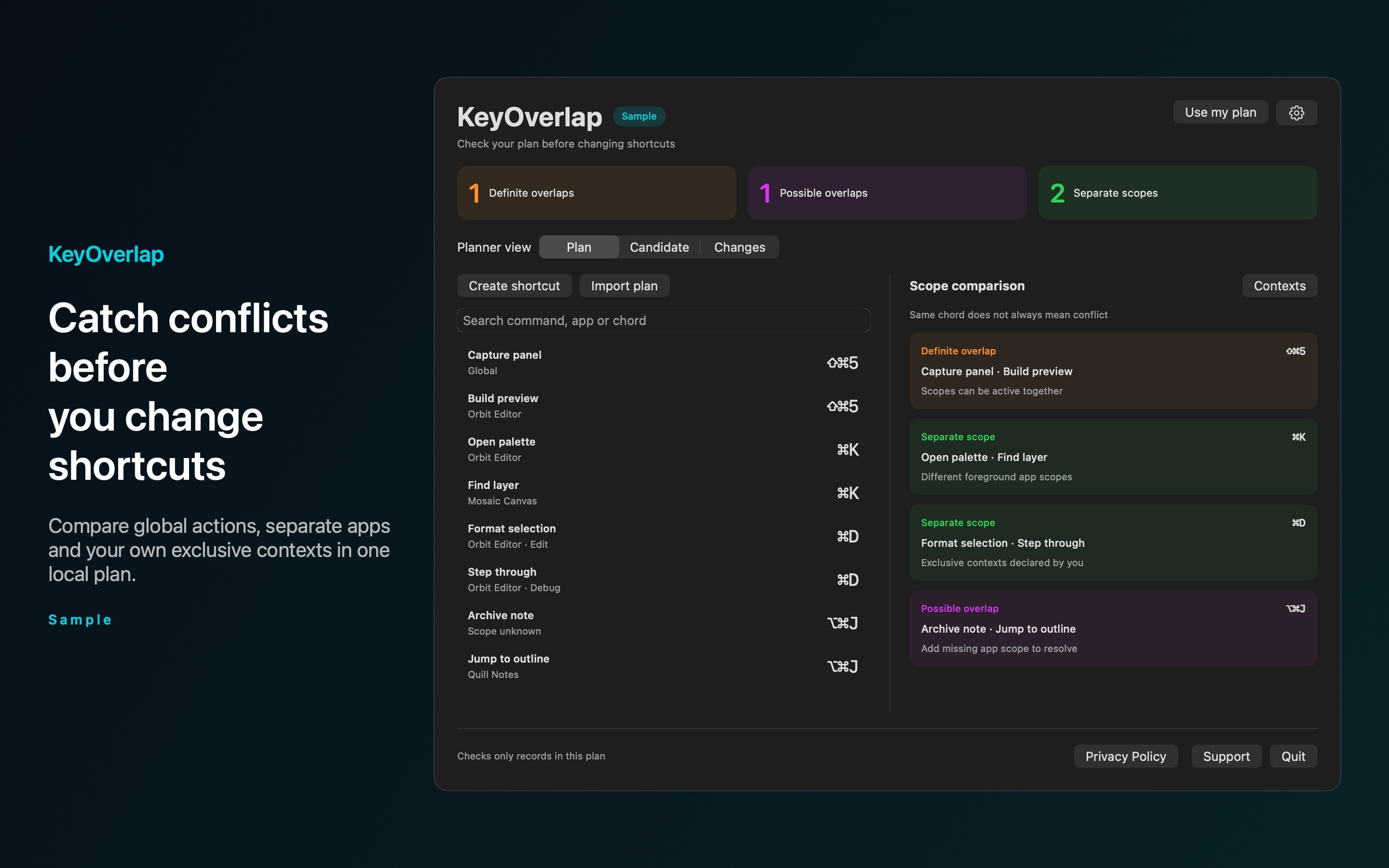
Task: Switch to the Plan view tab
Action: (x=579, y=247)
